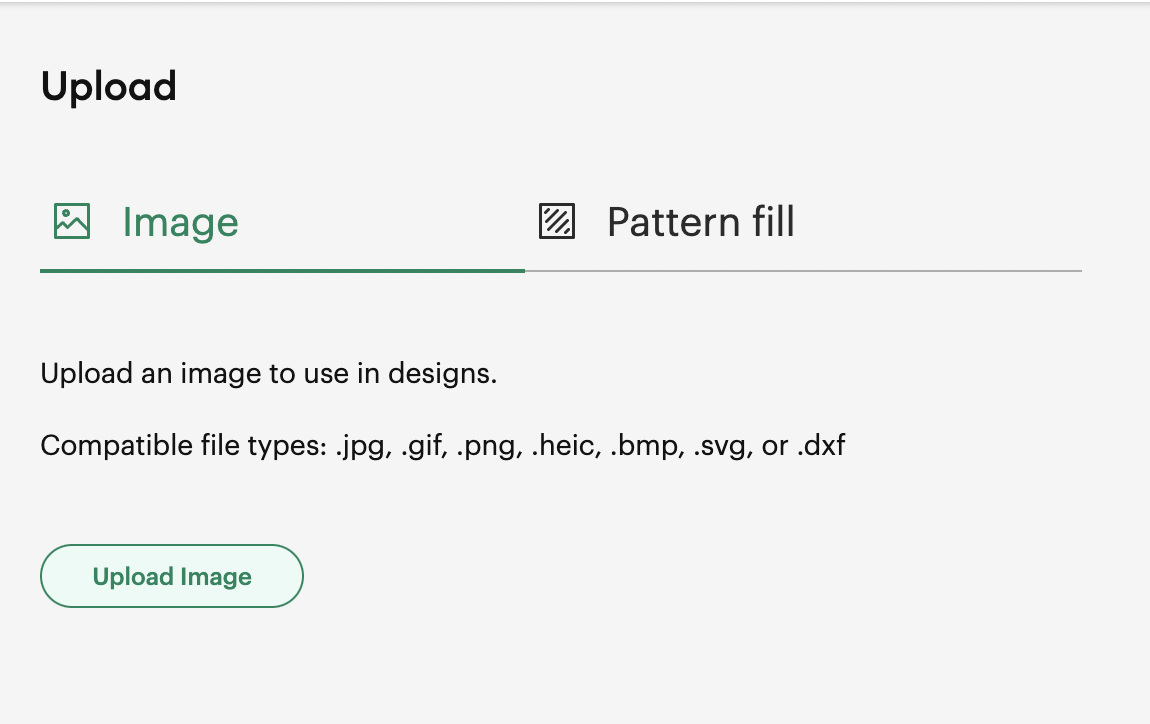Screen dimensions: 1150x724
Task: Click the .dxf file type text
Action: pos(821,445)
